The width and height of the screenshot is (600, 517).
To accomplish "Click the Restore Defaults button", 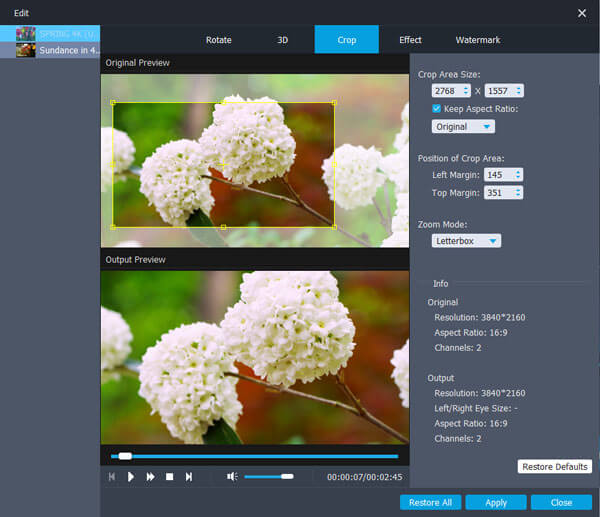I will click(554, 466).
